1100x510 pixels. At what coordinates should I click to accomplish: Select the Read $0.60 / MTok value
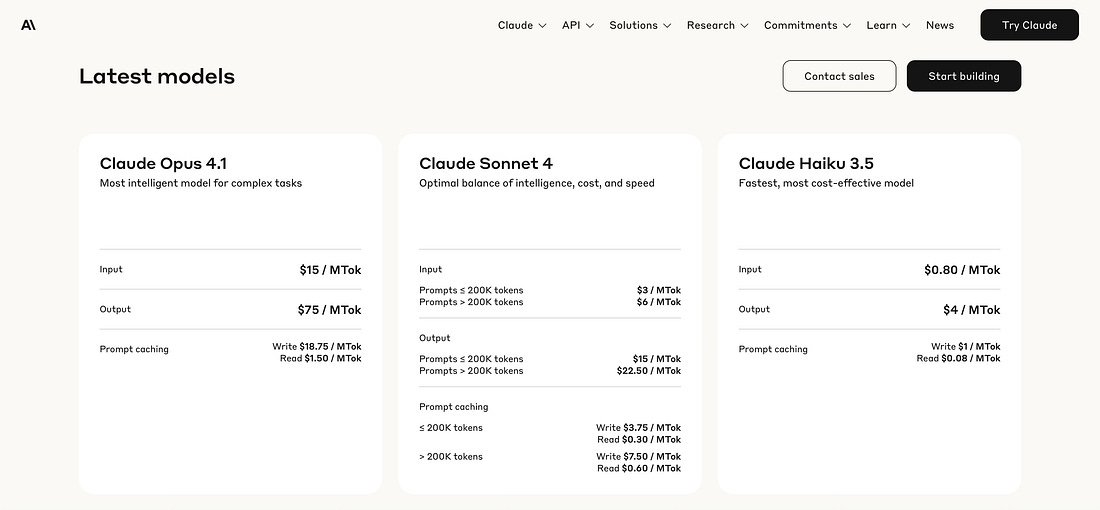pos(639,469)
